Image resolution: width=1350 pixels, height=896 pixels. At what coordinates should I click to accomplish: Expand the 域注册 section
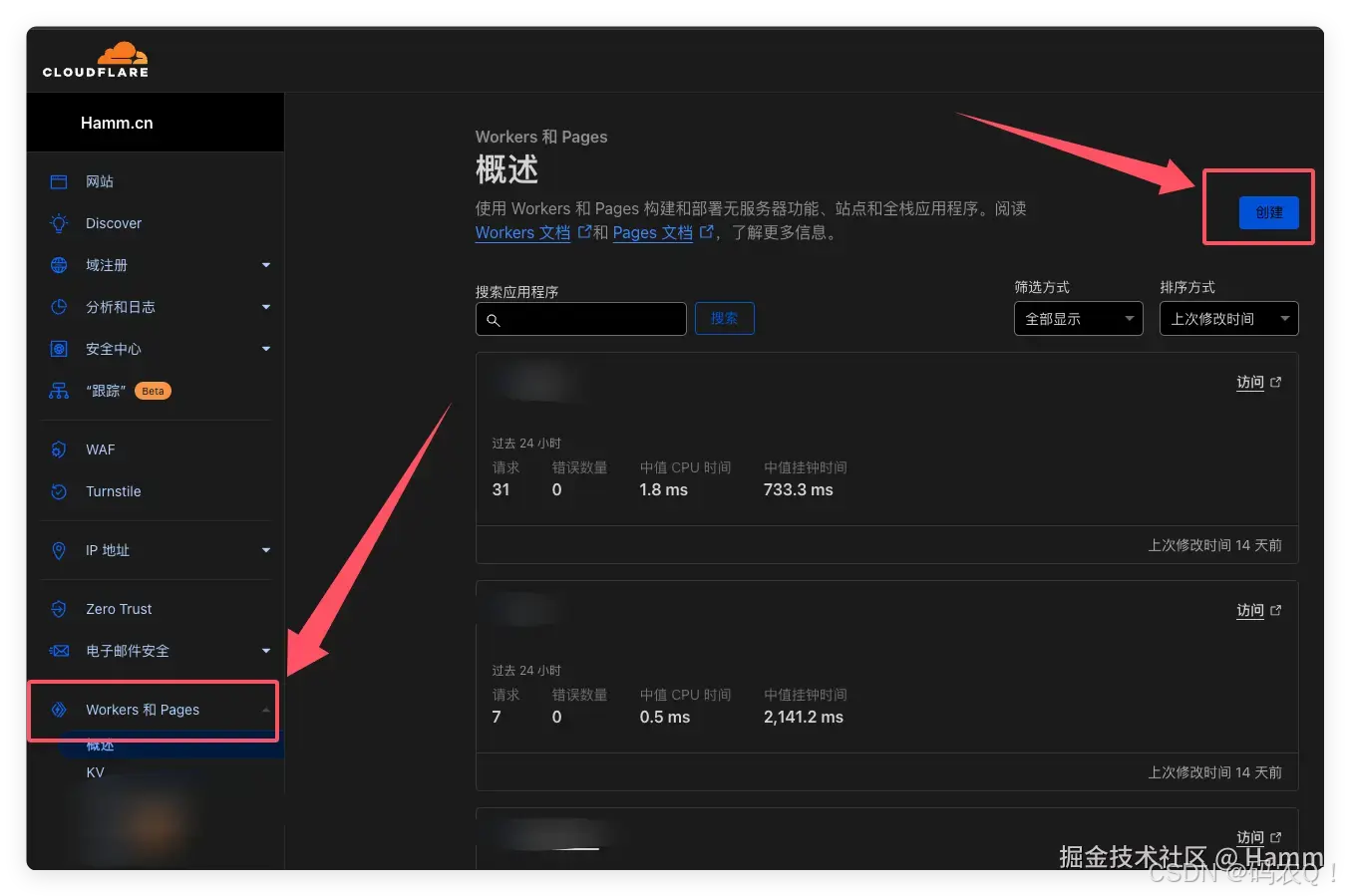coord(265,265)
